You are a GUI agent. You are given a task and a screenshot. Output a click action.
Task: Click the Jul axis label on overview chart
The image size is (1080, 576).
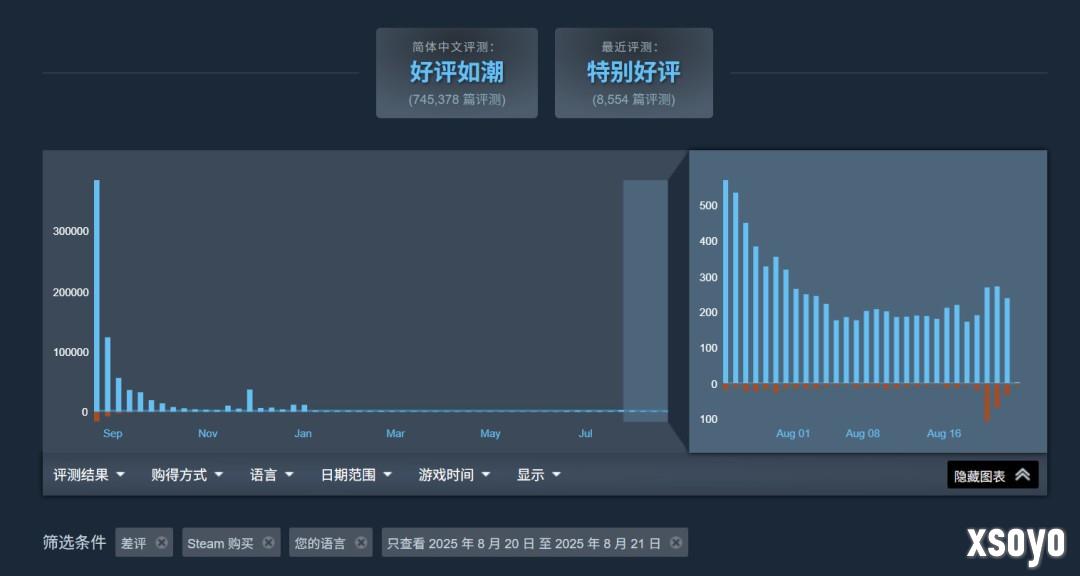(x=585, y=433)
